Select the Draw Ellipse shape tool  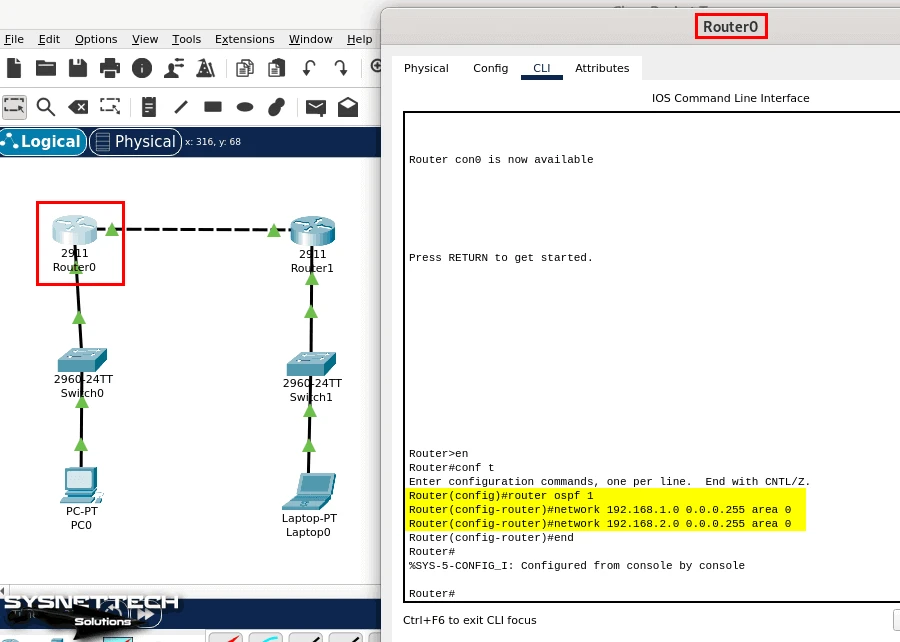244,106
